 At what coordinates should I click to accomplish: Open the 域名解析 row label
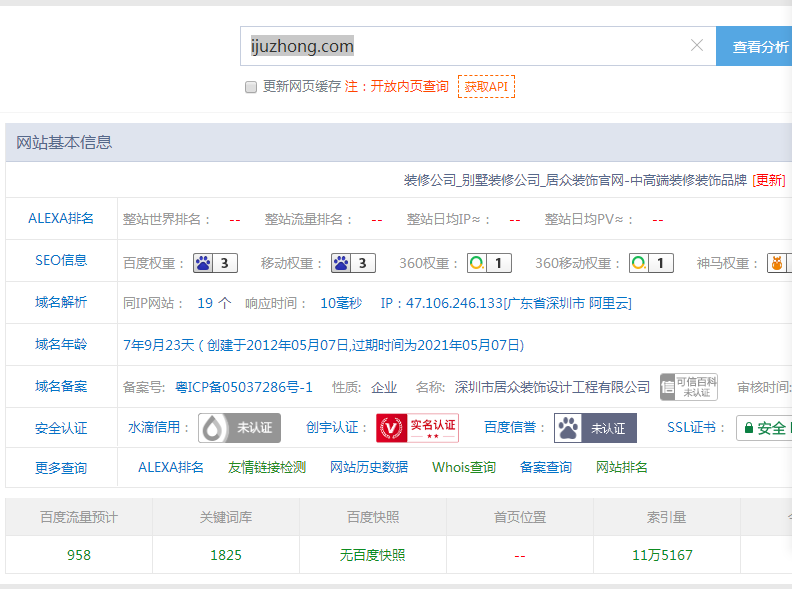61,302
